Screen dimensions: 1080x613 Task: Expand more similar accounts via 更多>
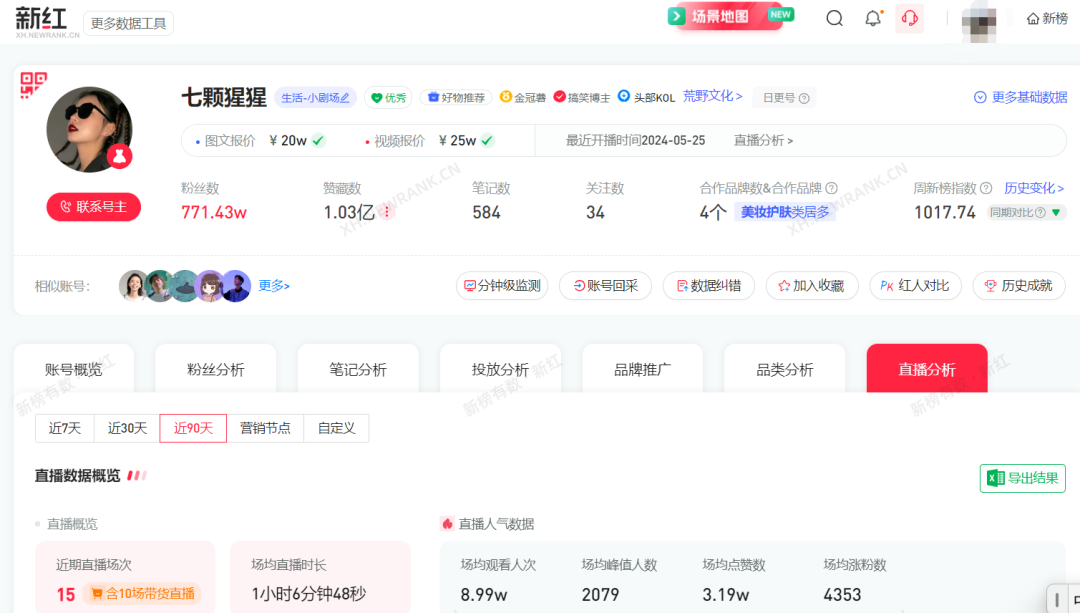(274, 286)
